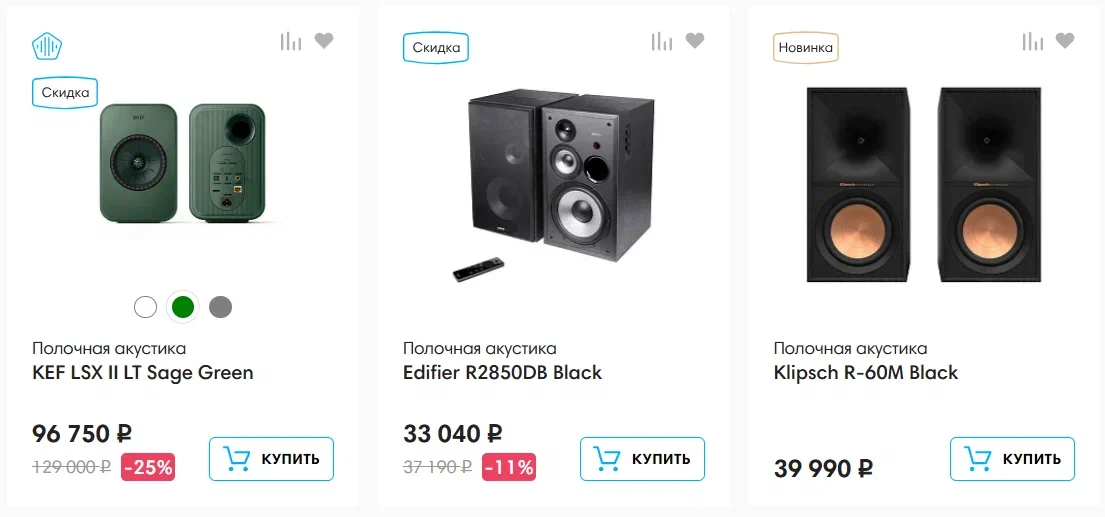Viewport: 1105px width, 517px height.
Task: Buy the Edifier R2850DB Black
Action: 642,459
